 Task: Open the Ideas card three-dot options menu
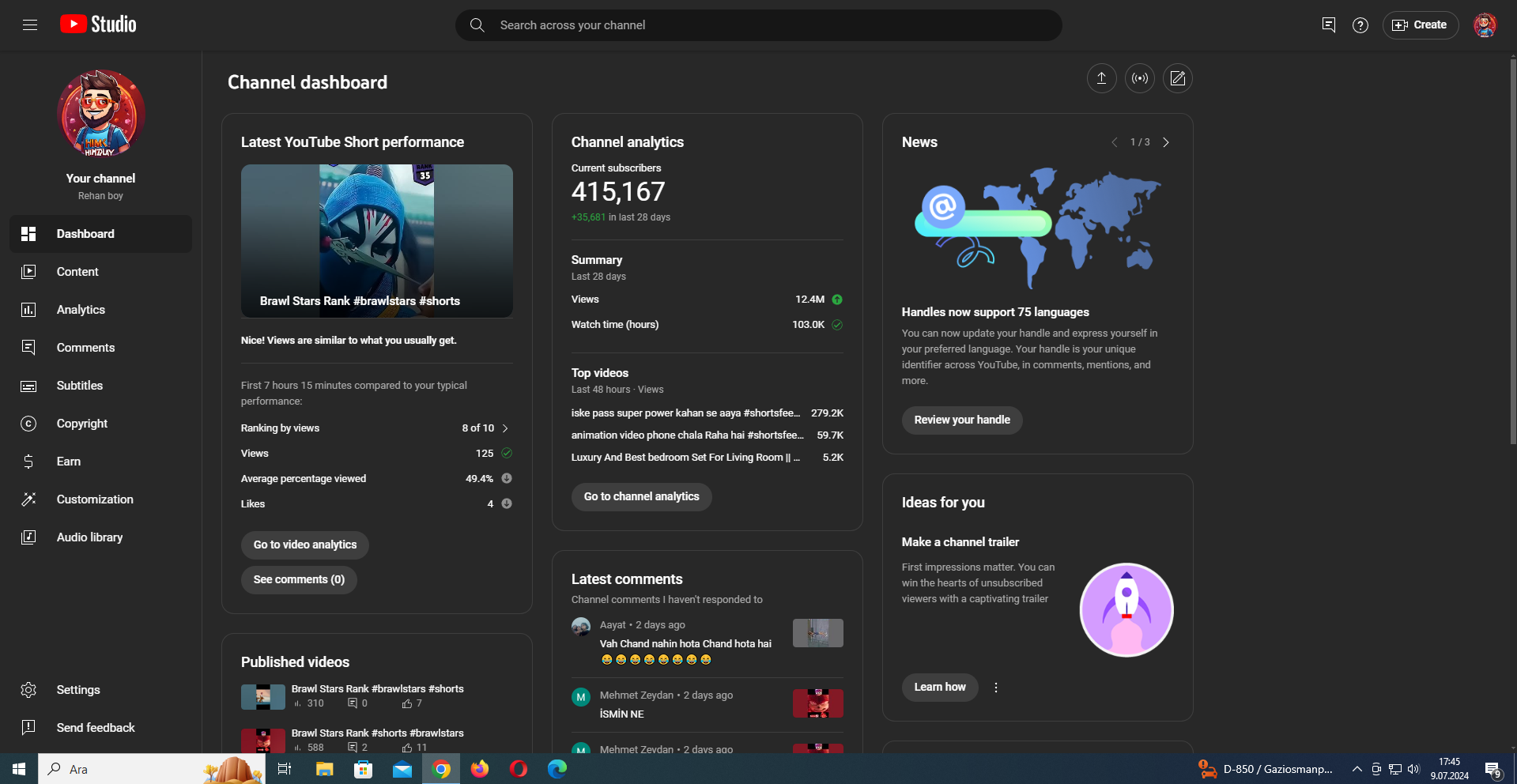(996, 688)
